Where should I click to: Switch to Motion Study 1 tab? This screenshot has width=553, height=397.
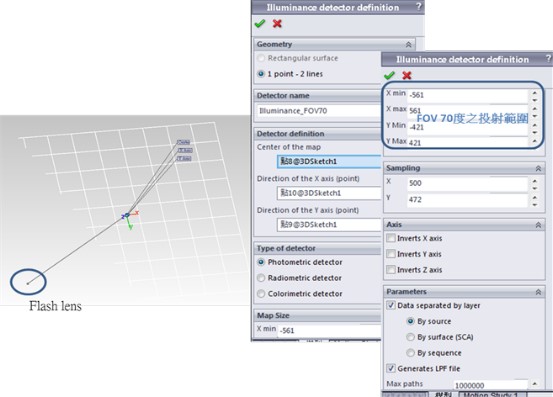pyautogui.click(x=493, y=394)
